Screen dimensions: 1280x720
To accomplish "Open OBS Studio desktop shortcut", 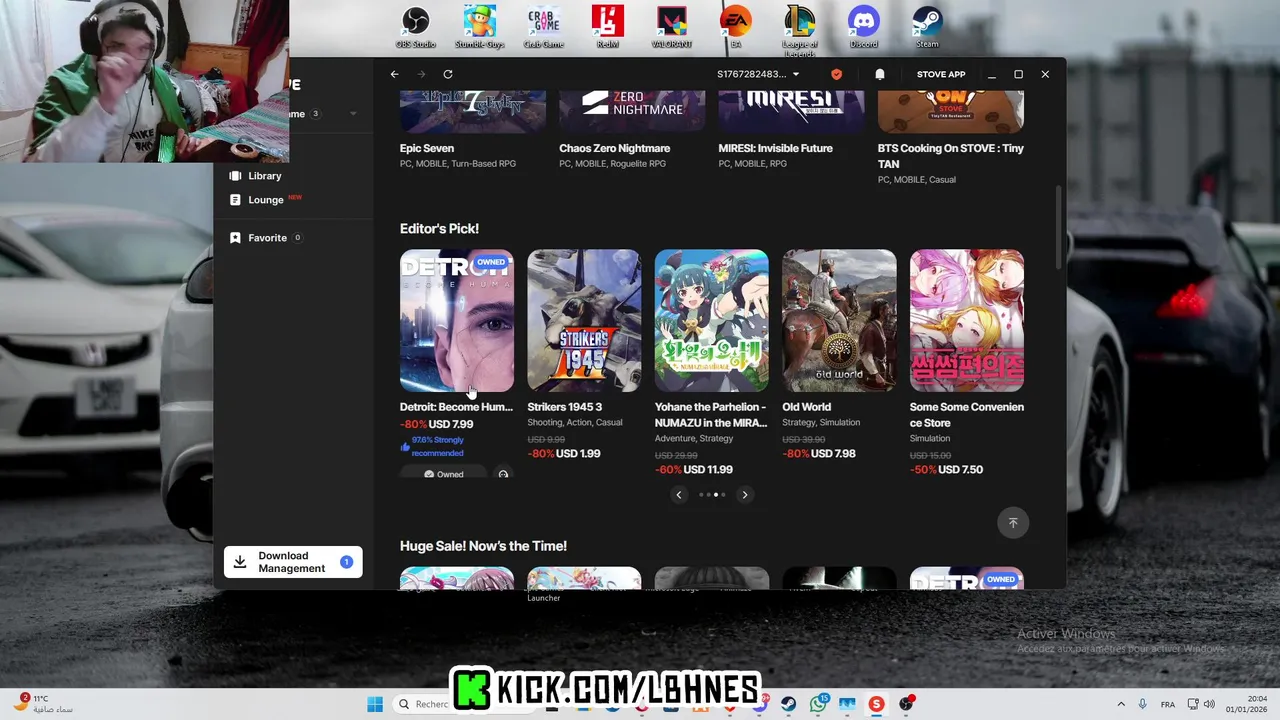I will click(x=416, y=28).
